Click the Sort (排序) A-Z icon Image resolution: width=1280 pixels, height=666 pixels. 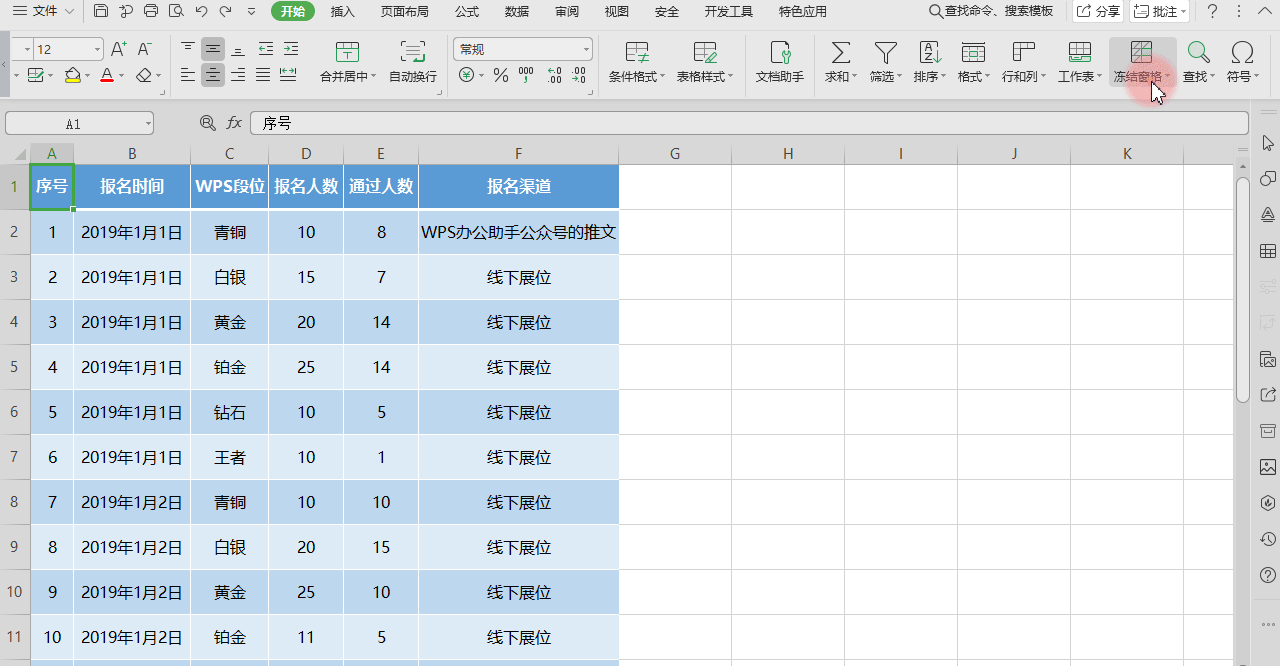pyautogui.click(x=929, y=53)
